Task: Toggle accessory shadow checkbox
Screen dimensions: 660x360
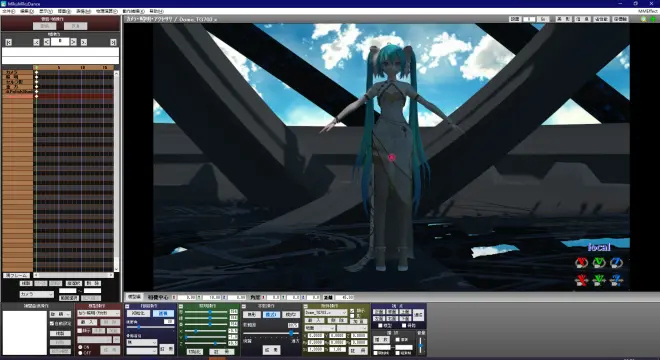Action: tap(352, 316)
